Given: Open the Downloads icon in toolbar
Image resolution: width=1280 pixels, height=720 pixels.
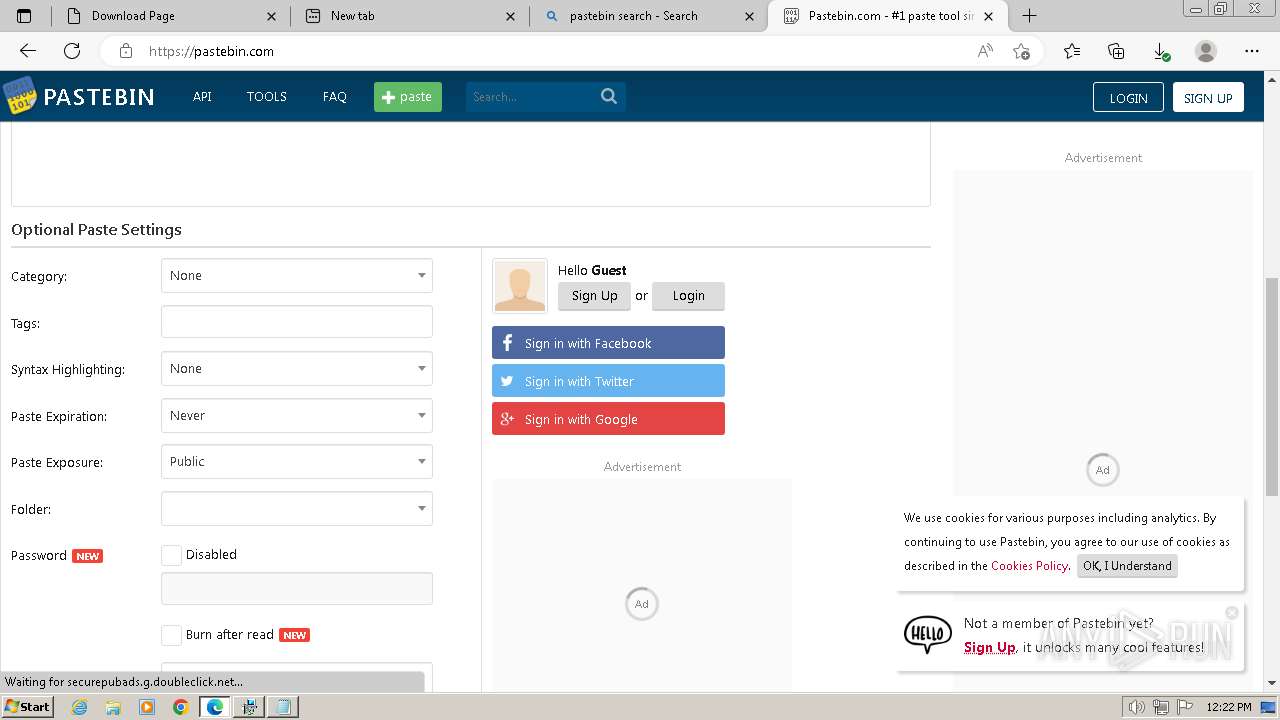Looking at the screenshot, I should tap(1161, 51).
